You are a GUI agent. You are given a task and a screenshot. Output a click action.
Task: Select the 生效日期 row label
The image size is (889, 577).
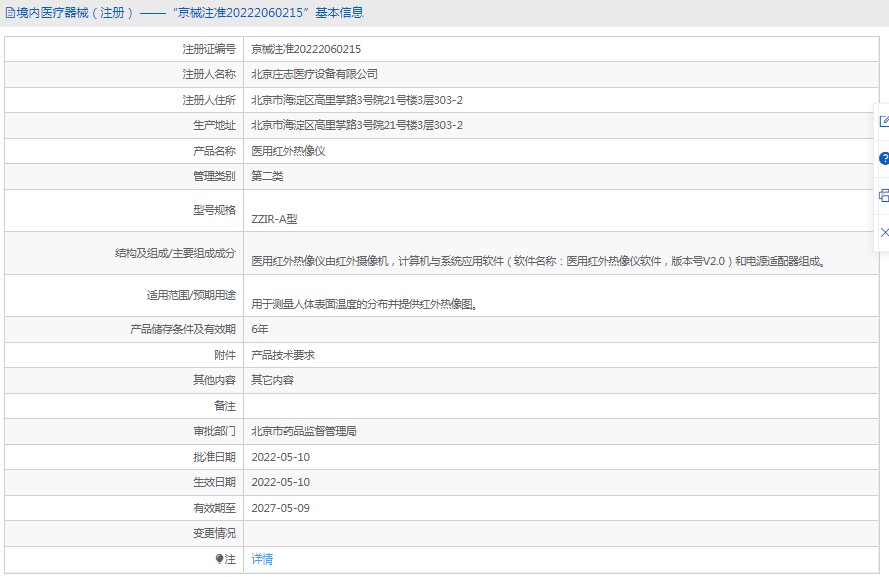coord(214,482)
